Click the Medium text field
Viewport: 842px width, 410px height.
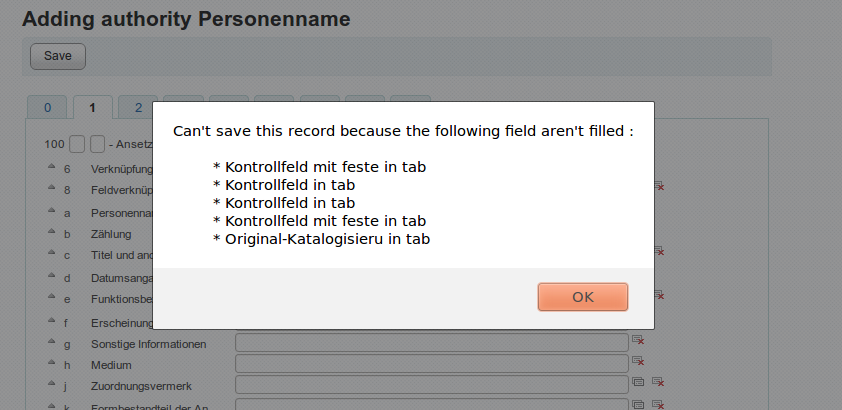tap(431, 364)
